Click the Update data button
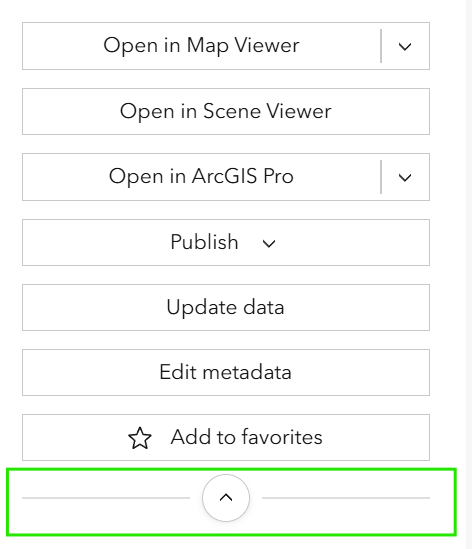Screen dimensions: 472x549 [x=226, y=307]
